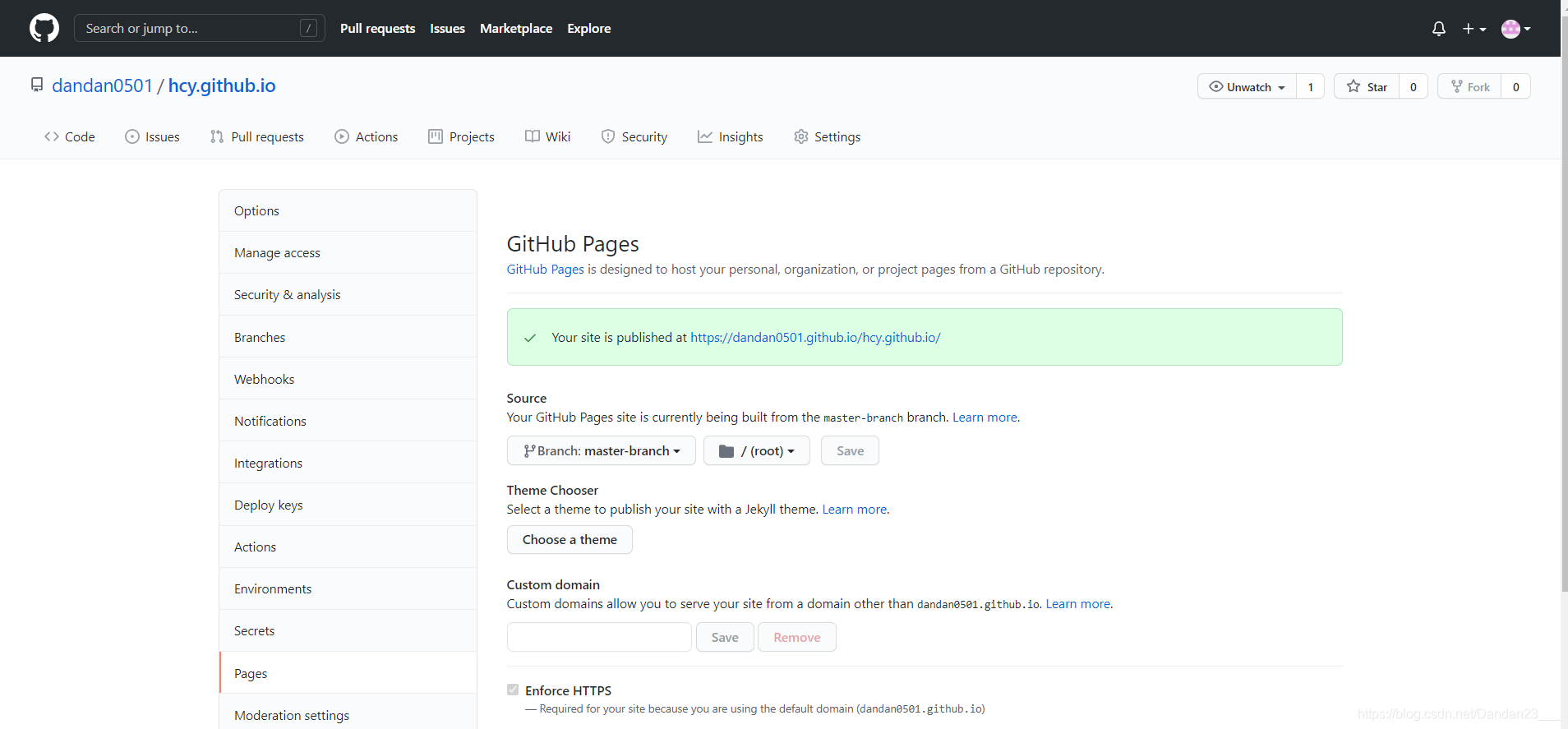Focus the Search or jump to field
This screenshot has height=729, width=1568.
click(200, 28)
